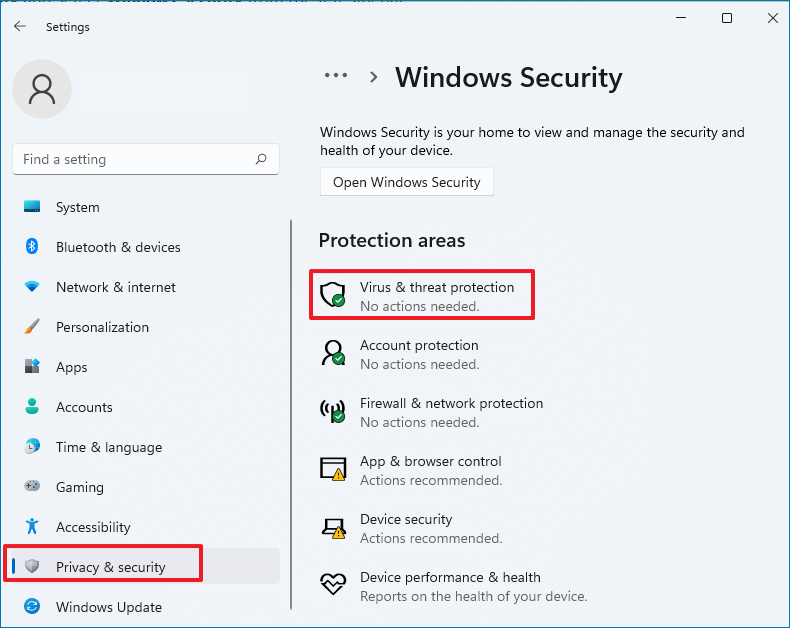The image size is (790, 628).
Task: Click the App & browser control icon
Action: (332, 469)
